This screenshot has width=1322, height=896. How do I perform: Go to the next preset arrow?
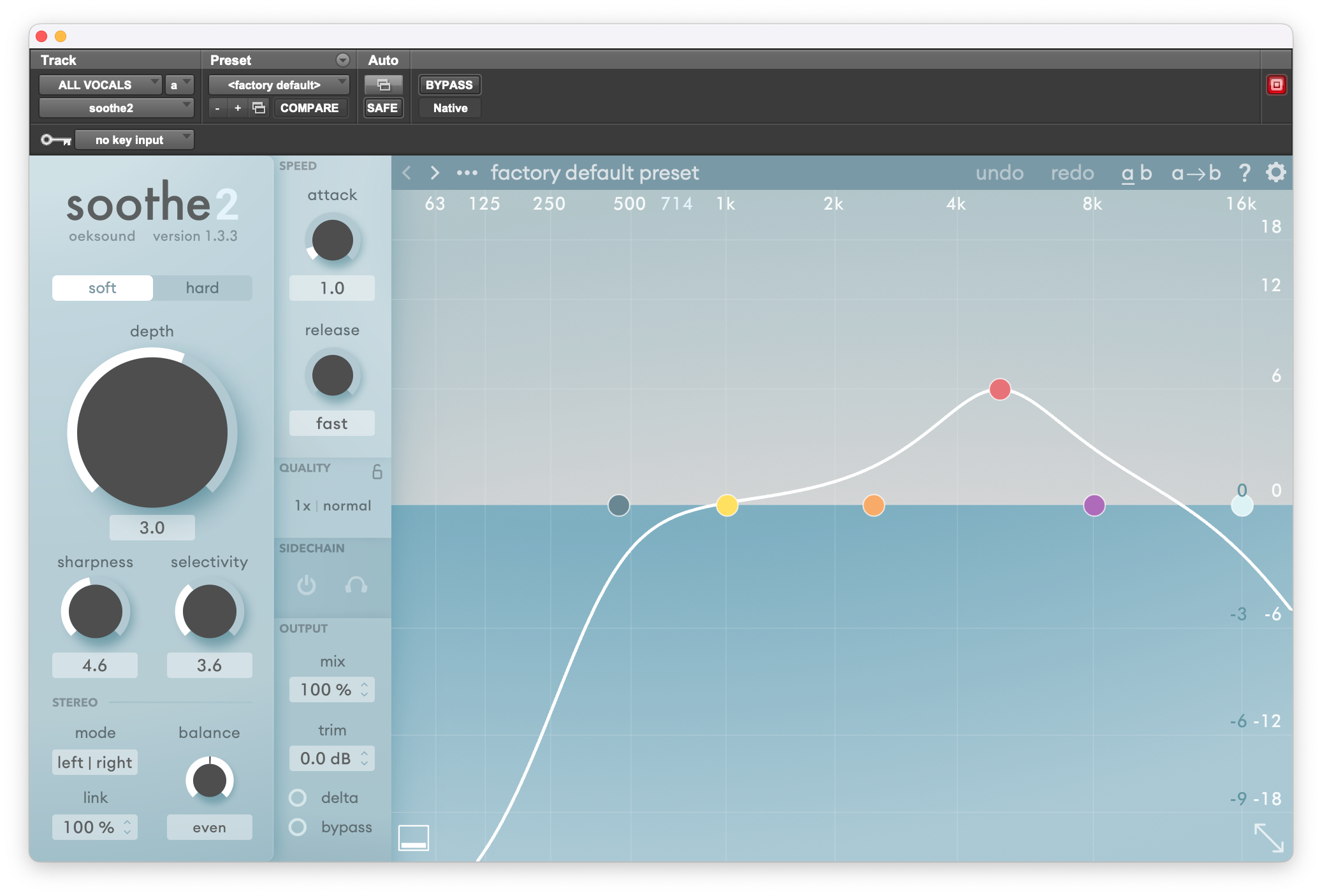click(x=435, y=173)
